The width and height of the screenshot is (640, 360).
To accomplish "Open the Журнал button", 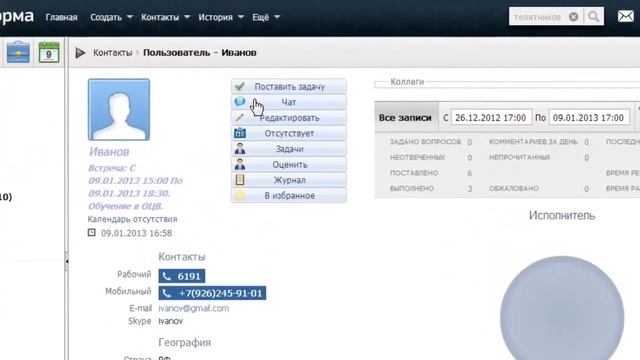I will click(x=289, y=180).
